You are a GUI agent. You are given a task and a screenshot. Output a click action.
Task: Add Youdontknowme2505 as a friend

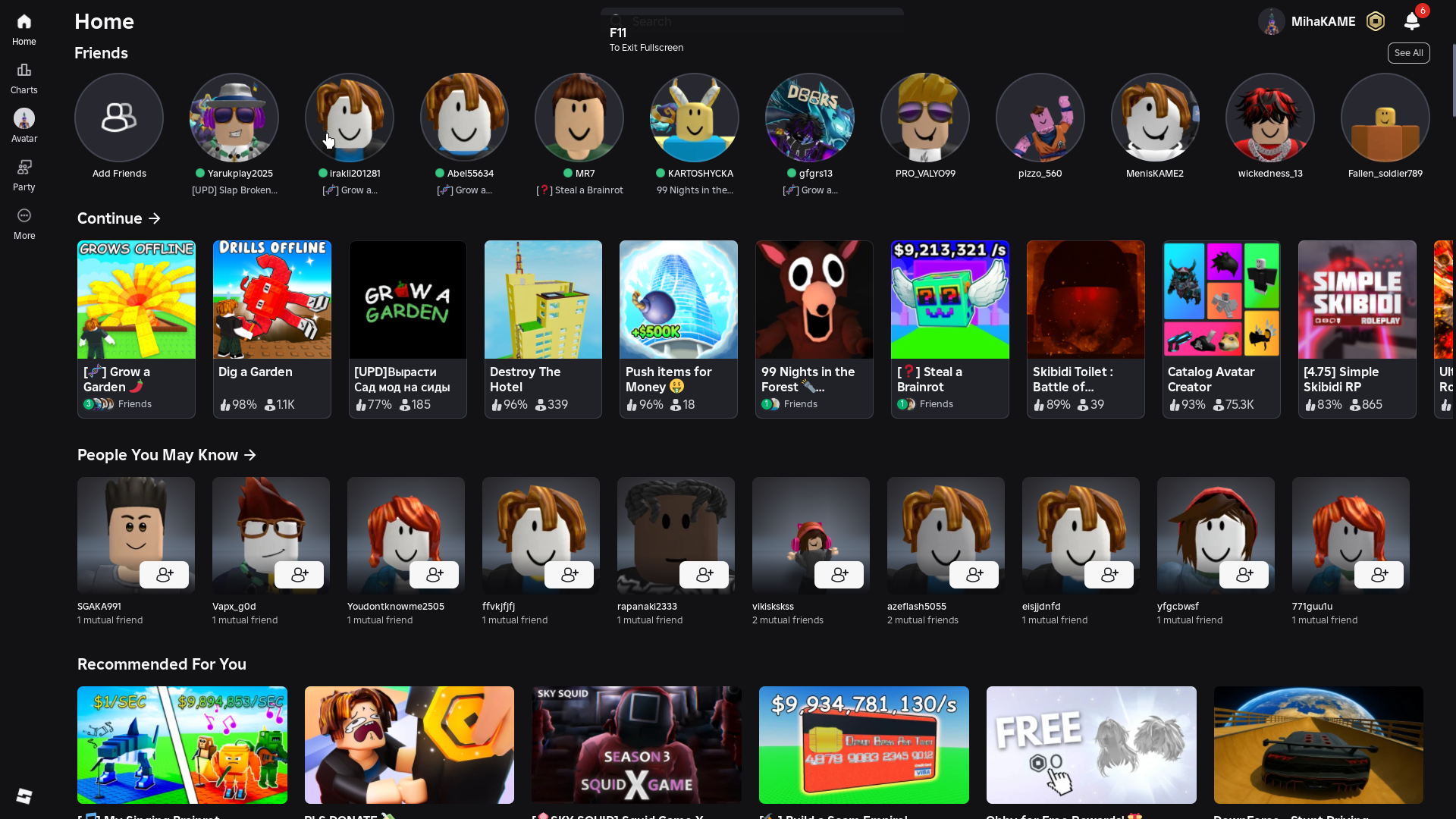pos(434,575)
